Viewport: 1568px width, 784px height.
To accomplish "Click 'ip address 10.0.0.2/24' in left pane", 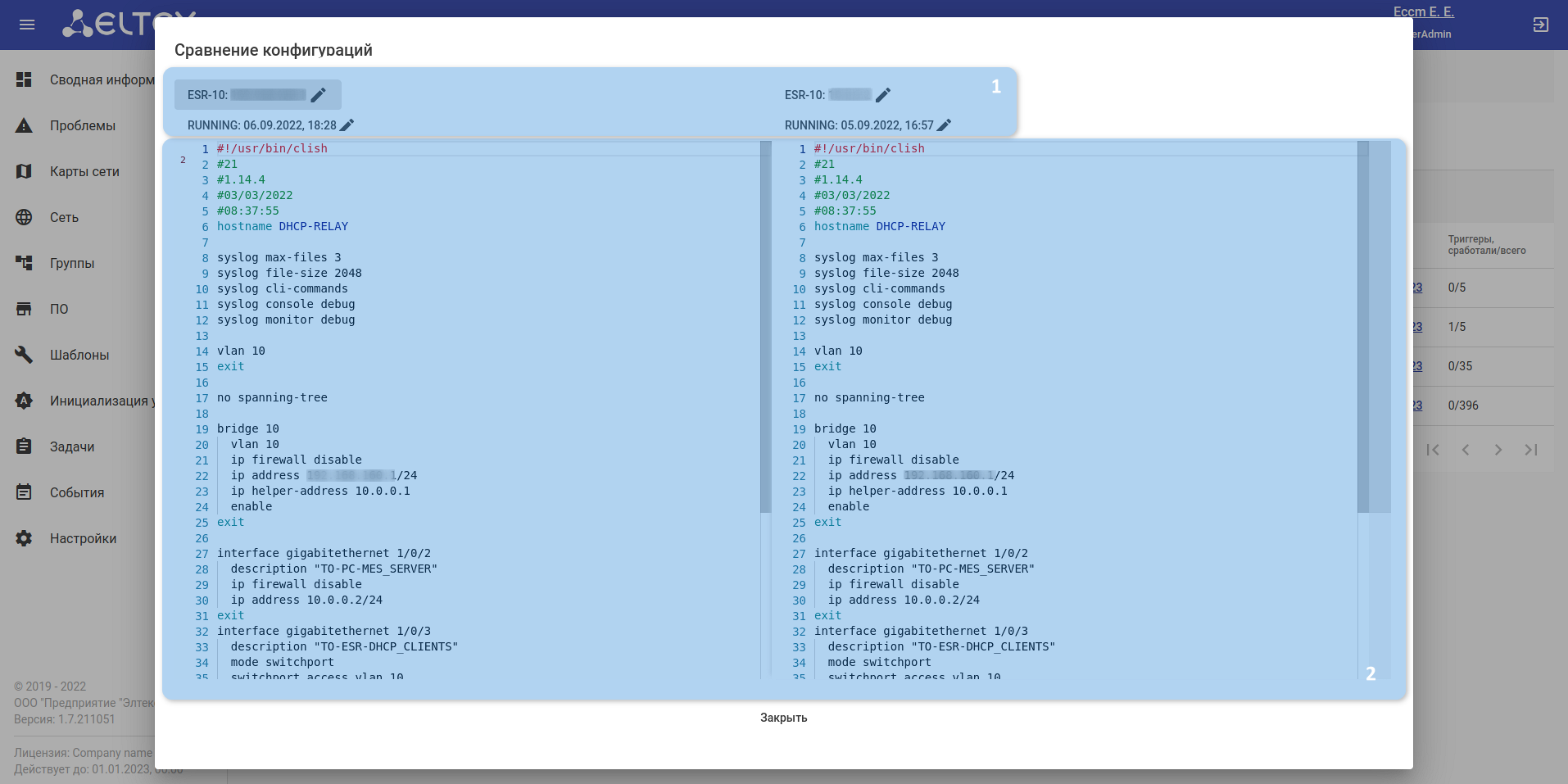I will (x=306, y=600).
